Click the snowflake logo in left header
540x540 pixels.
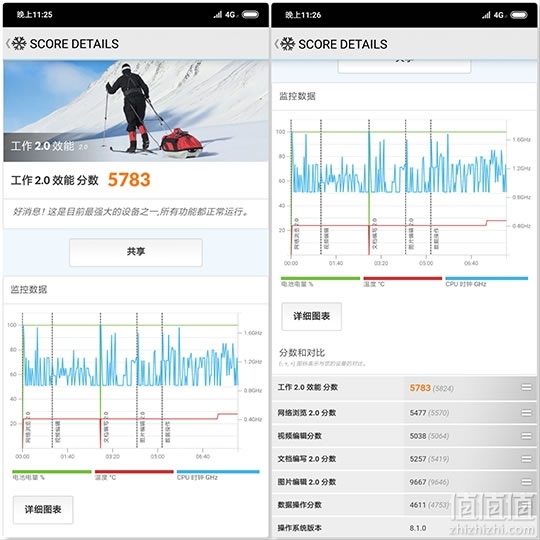19,44
